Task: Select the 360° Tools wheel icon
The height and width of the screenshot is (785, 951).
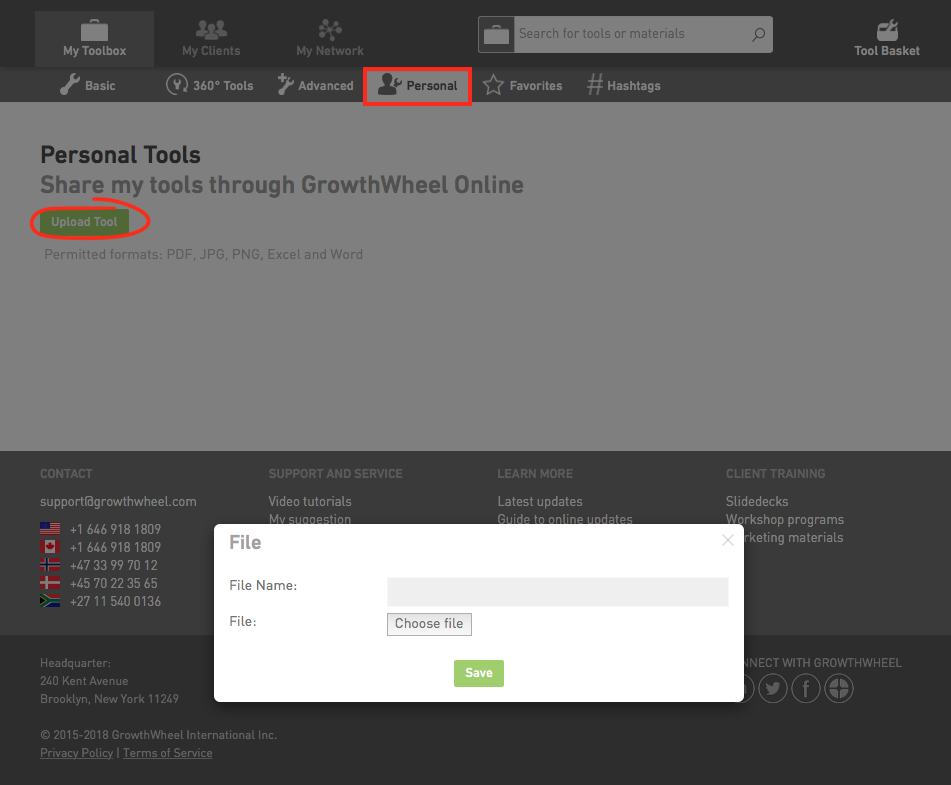Action: pyautogui.click(x=176, y=84)
